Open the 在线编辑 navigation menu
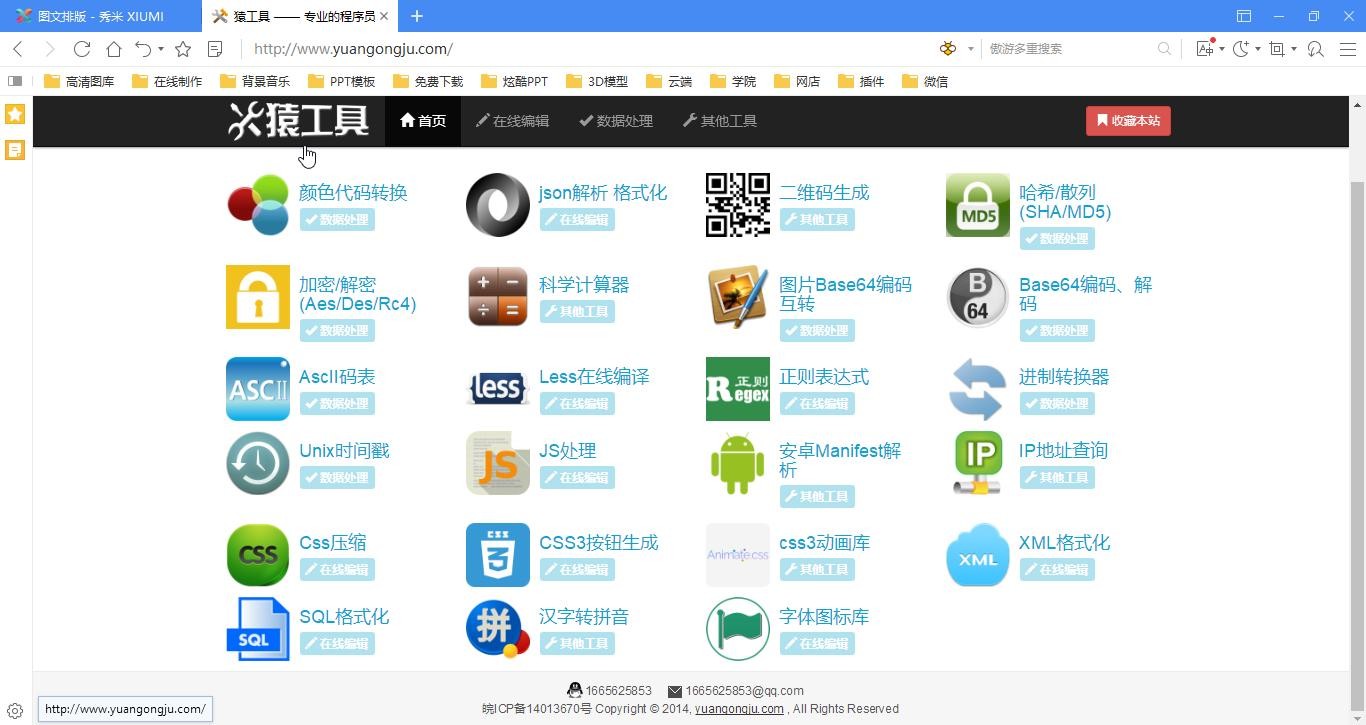Viewport: 1366px width, 725px height. point(512,121)
